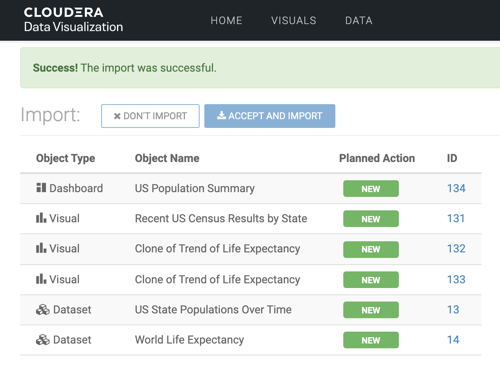This screenshot has width=500, height=370.
Task: Open dataset ID link 13
Action: point(453,310)
